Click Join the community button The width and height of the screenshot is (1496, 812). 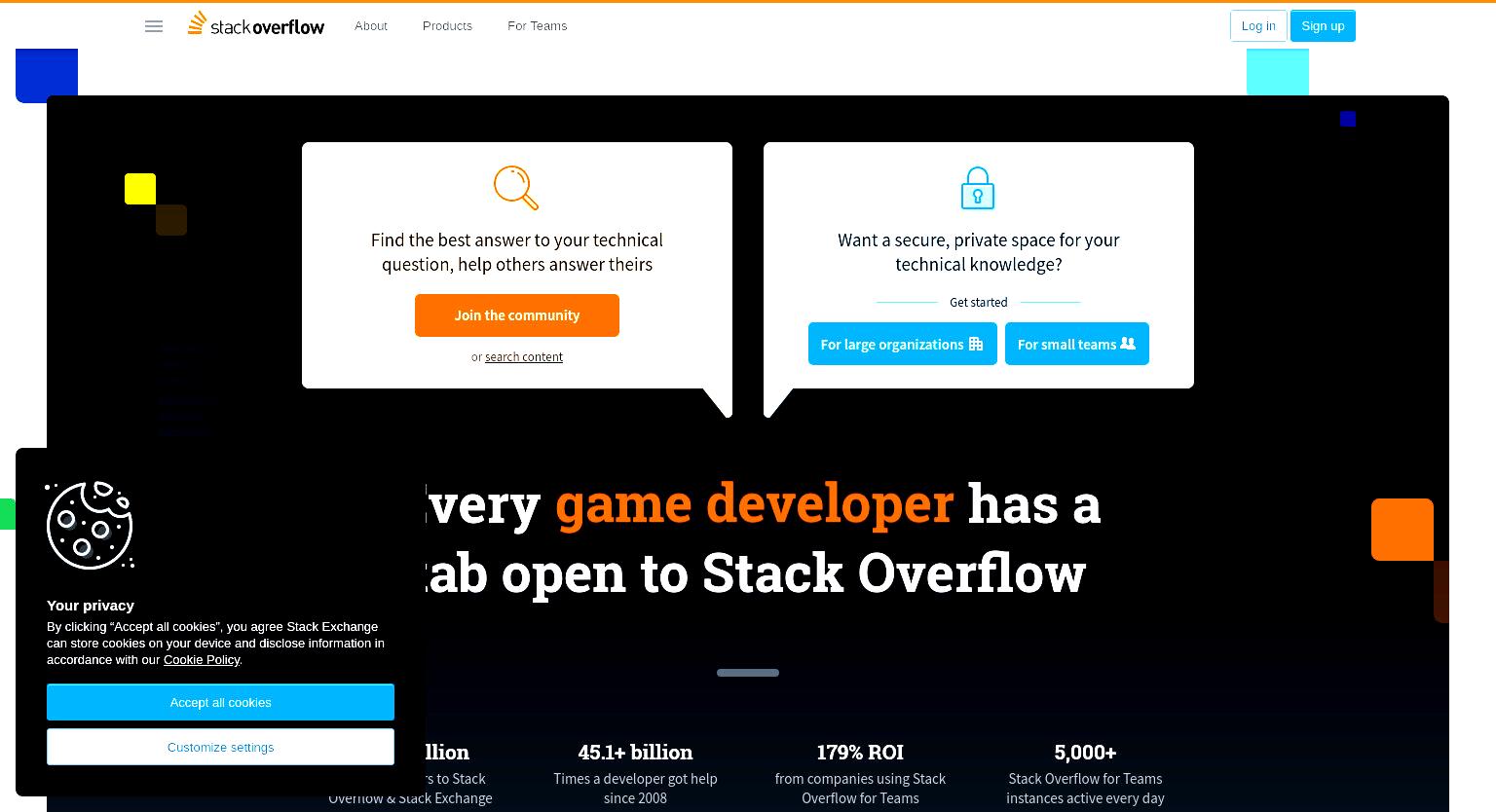coord(517,315)
